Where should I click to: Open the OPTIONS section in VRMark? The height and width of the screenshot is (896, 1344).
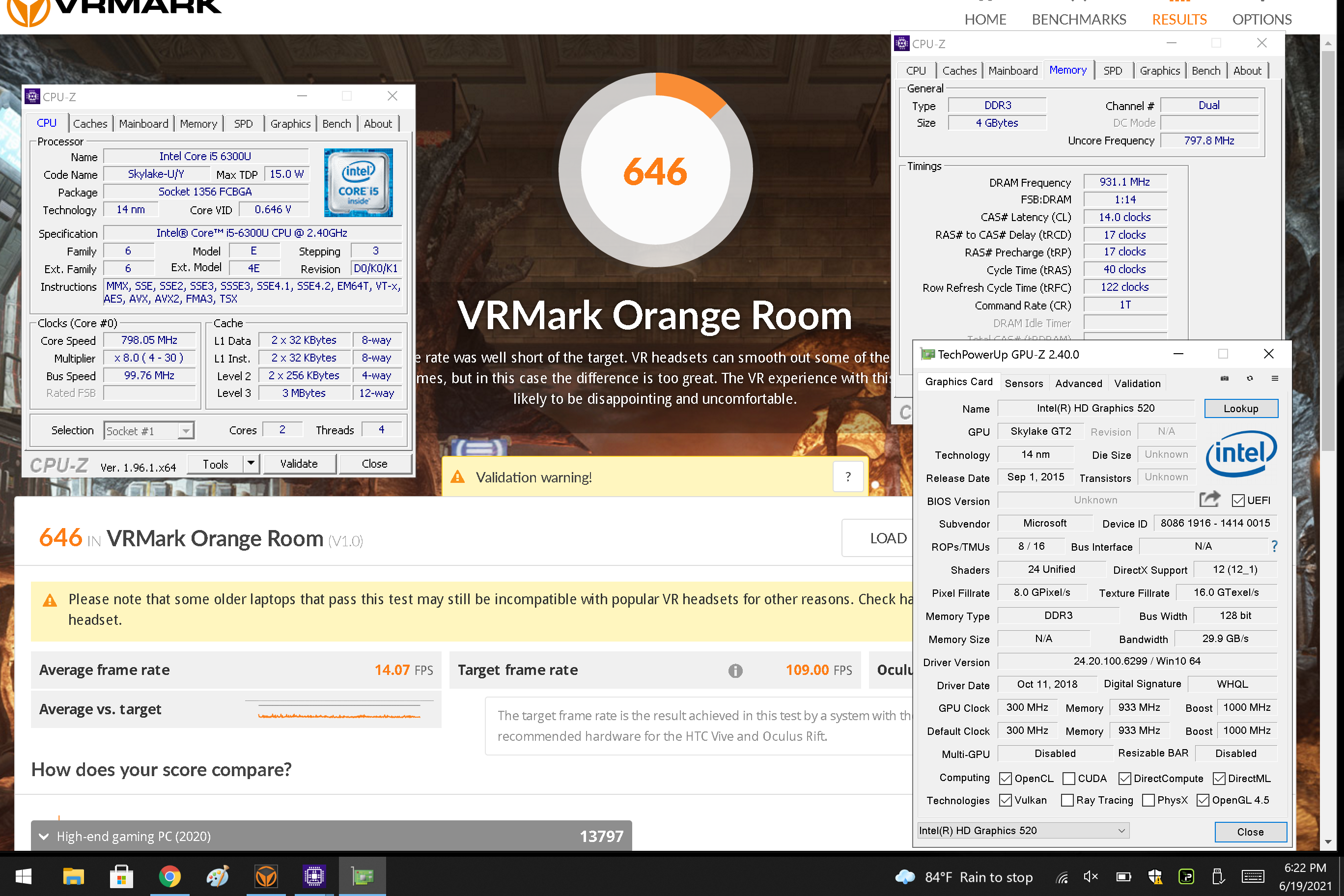(x=1261, y=20)
